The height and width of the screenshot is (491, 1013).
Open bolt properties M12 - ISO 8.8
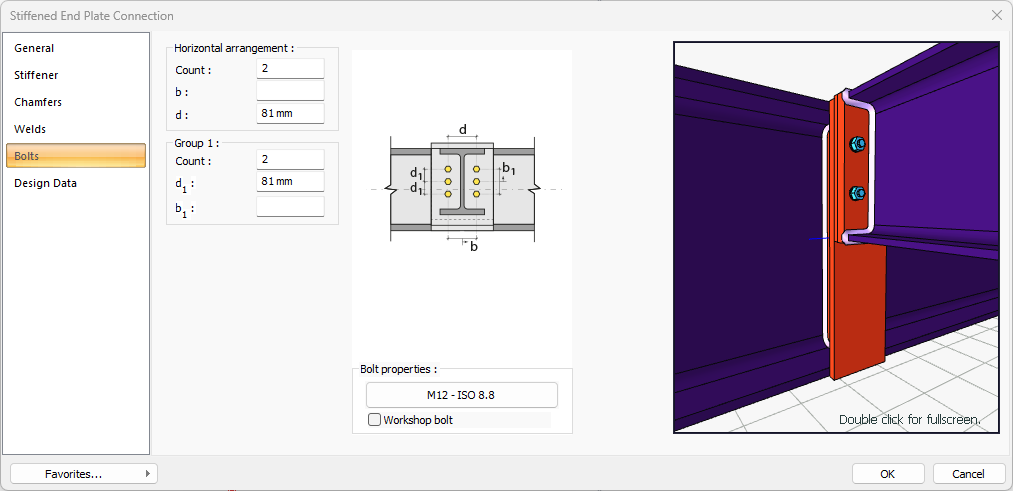[x=461, y=395]
